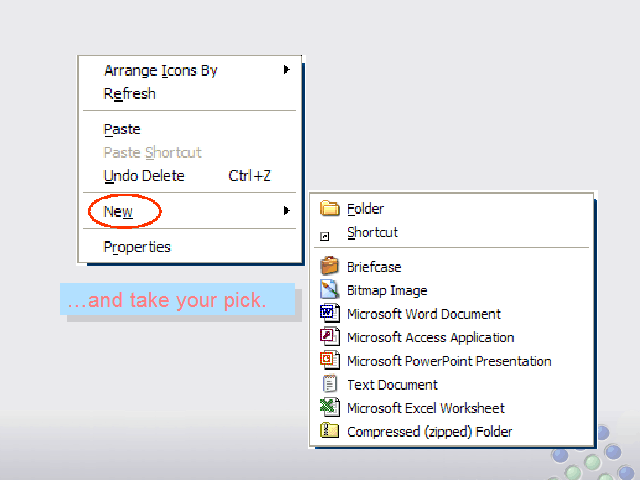Select Paste in the context menu
The height and width of the screenshot is (480, 640).
[122, 129]
